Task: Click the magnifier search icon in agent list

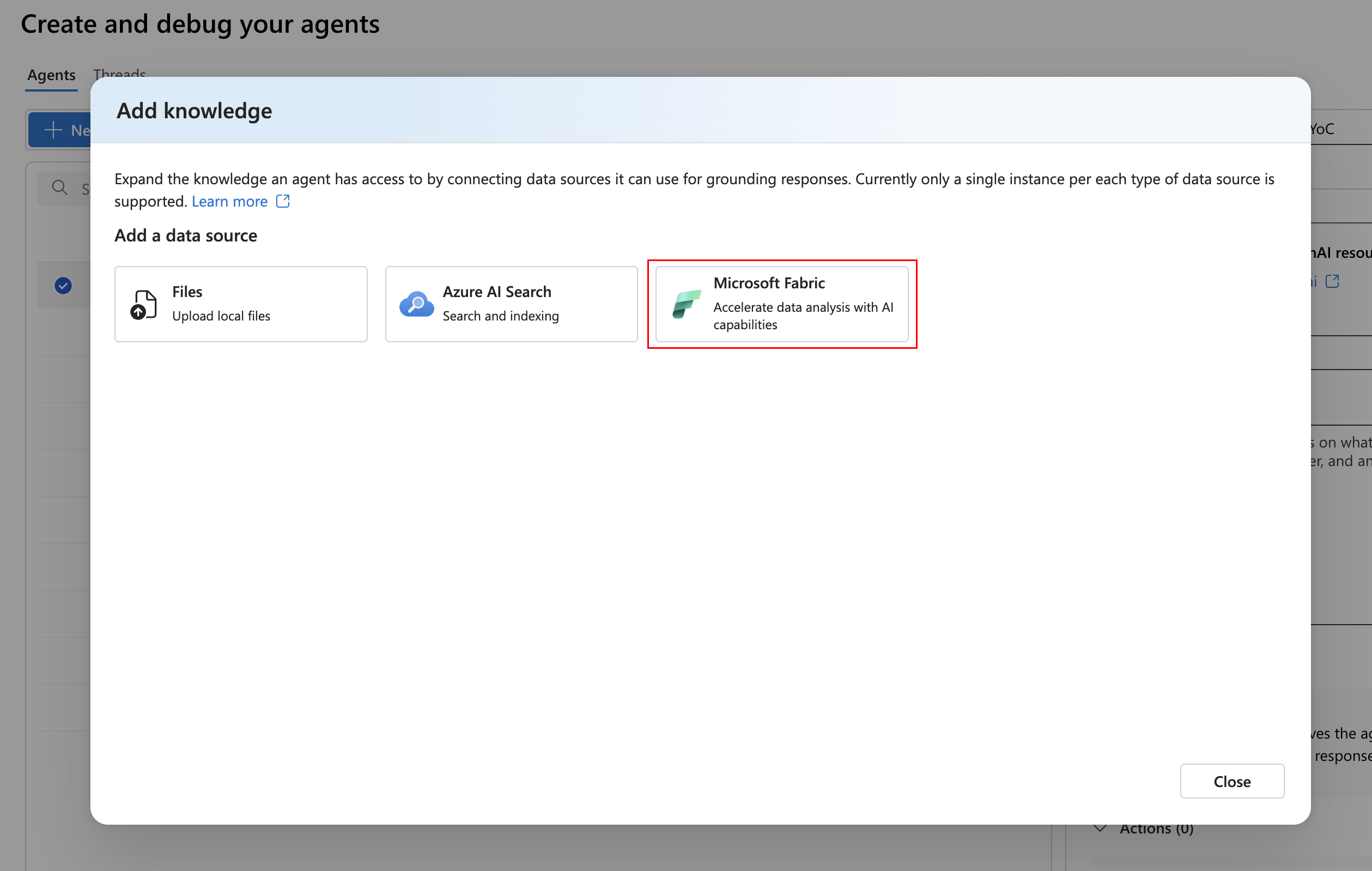Action: [x=59, y=187]
